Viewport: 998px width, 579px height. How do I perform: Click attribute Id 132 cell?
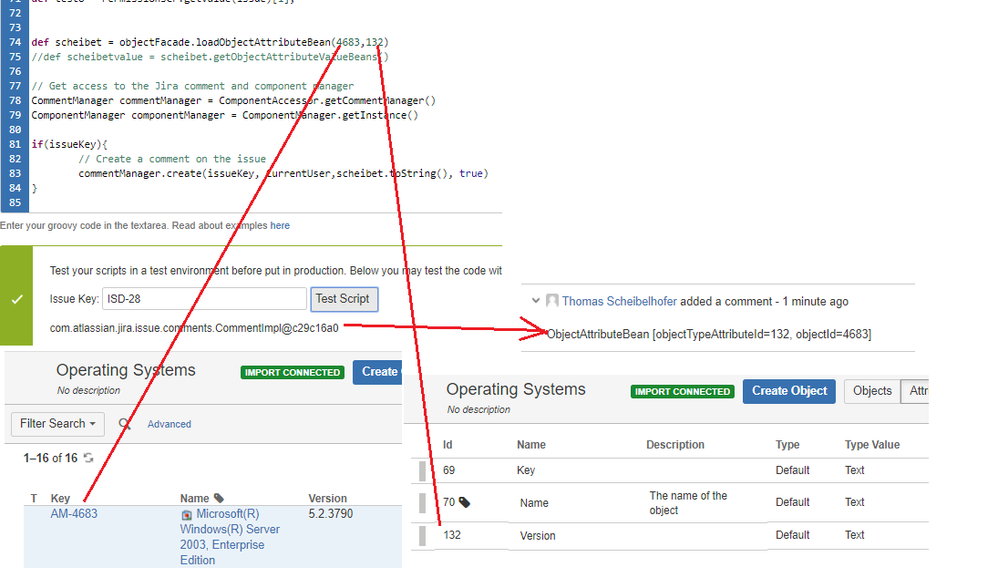point(452,535)
